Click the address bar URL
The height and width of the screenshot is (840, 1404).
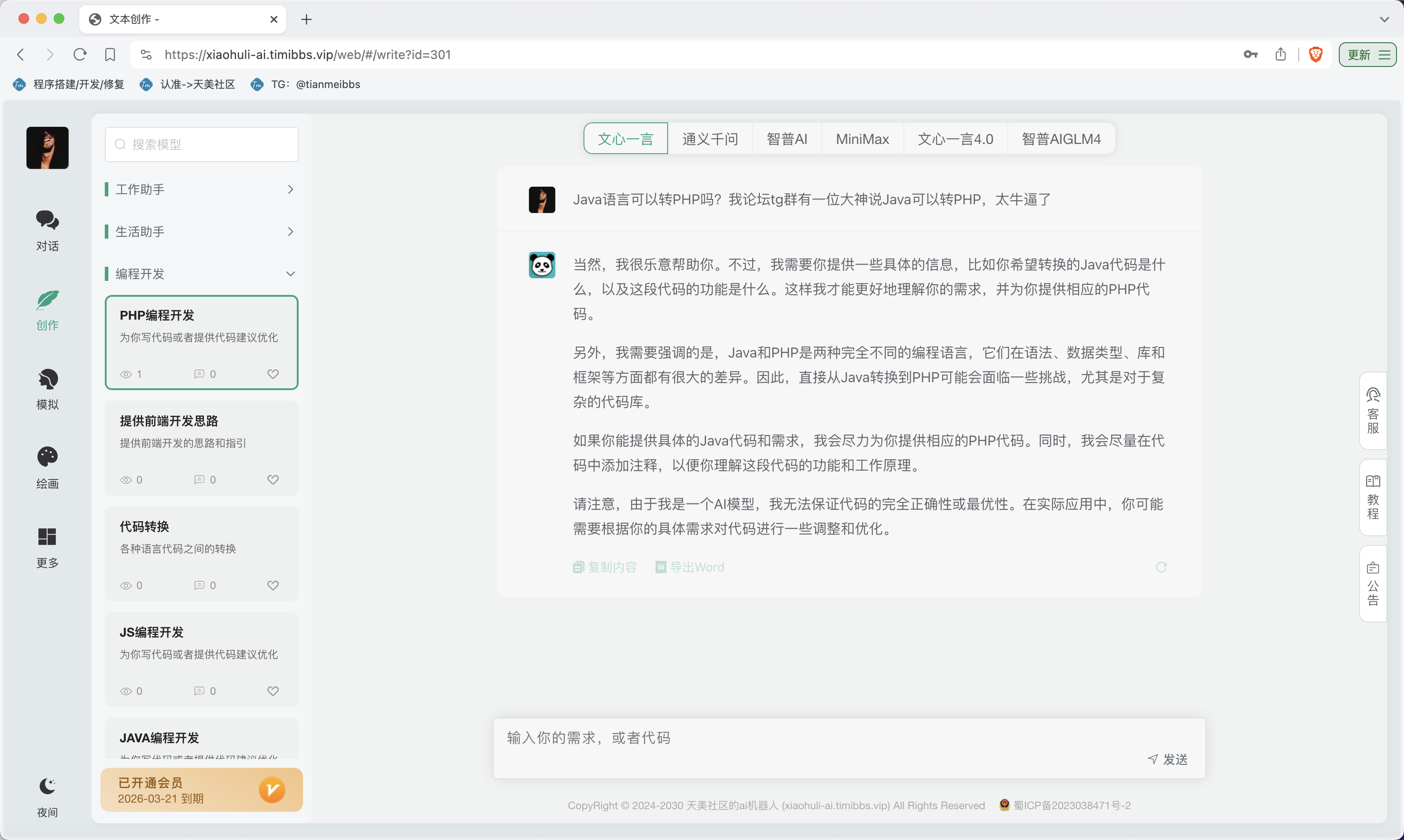(x=307, y=54)
